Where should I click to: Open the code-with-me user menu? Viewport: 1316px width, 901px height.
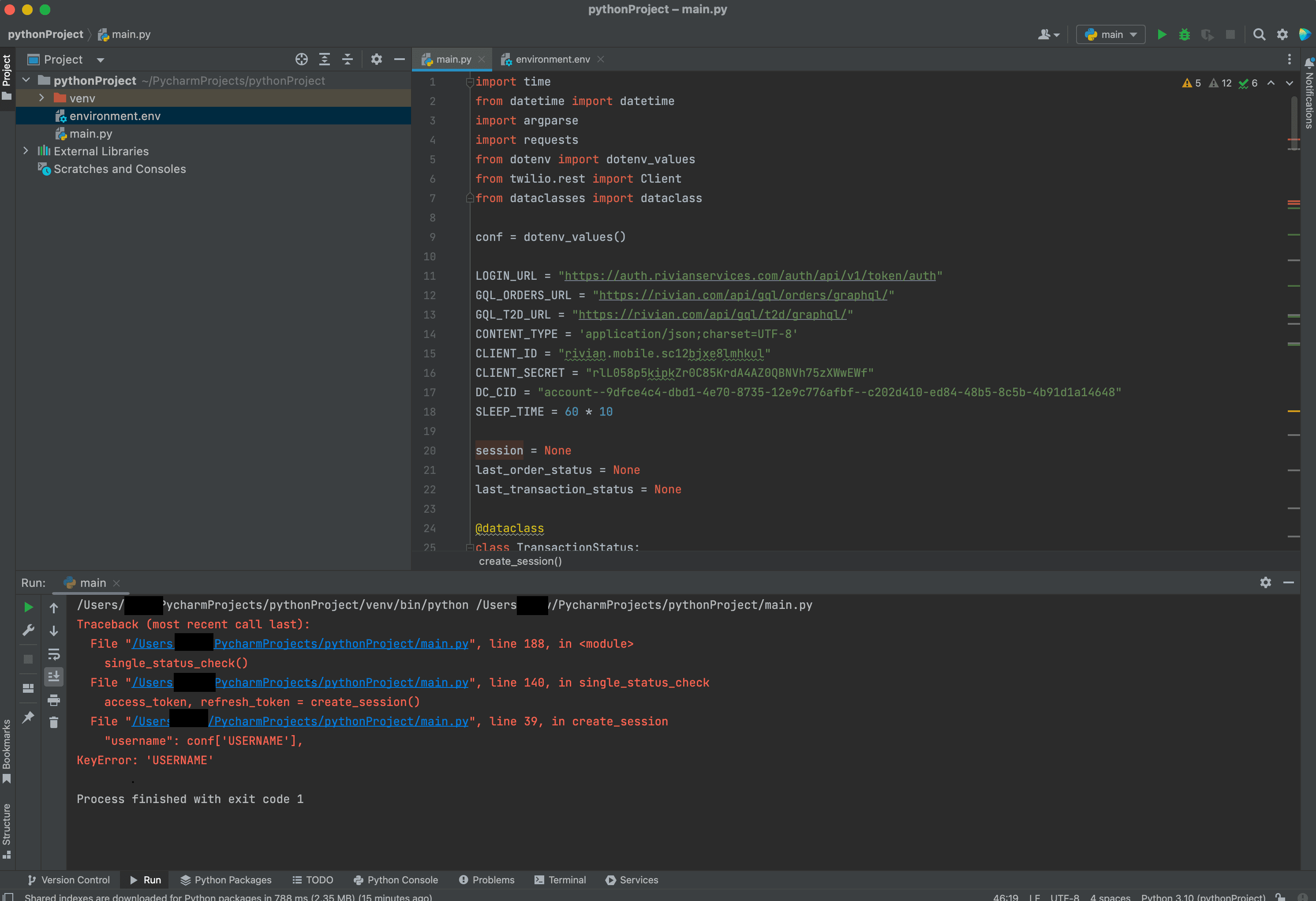click(x=1048, y=34)
